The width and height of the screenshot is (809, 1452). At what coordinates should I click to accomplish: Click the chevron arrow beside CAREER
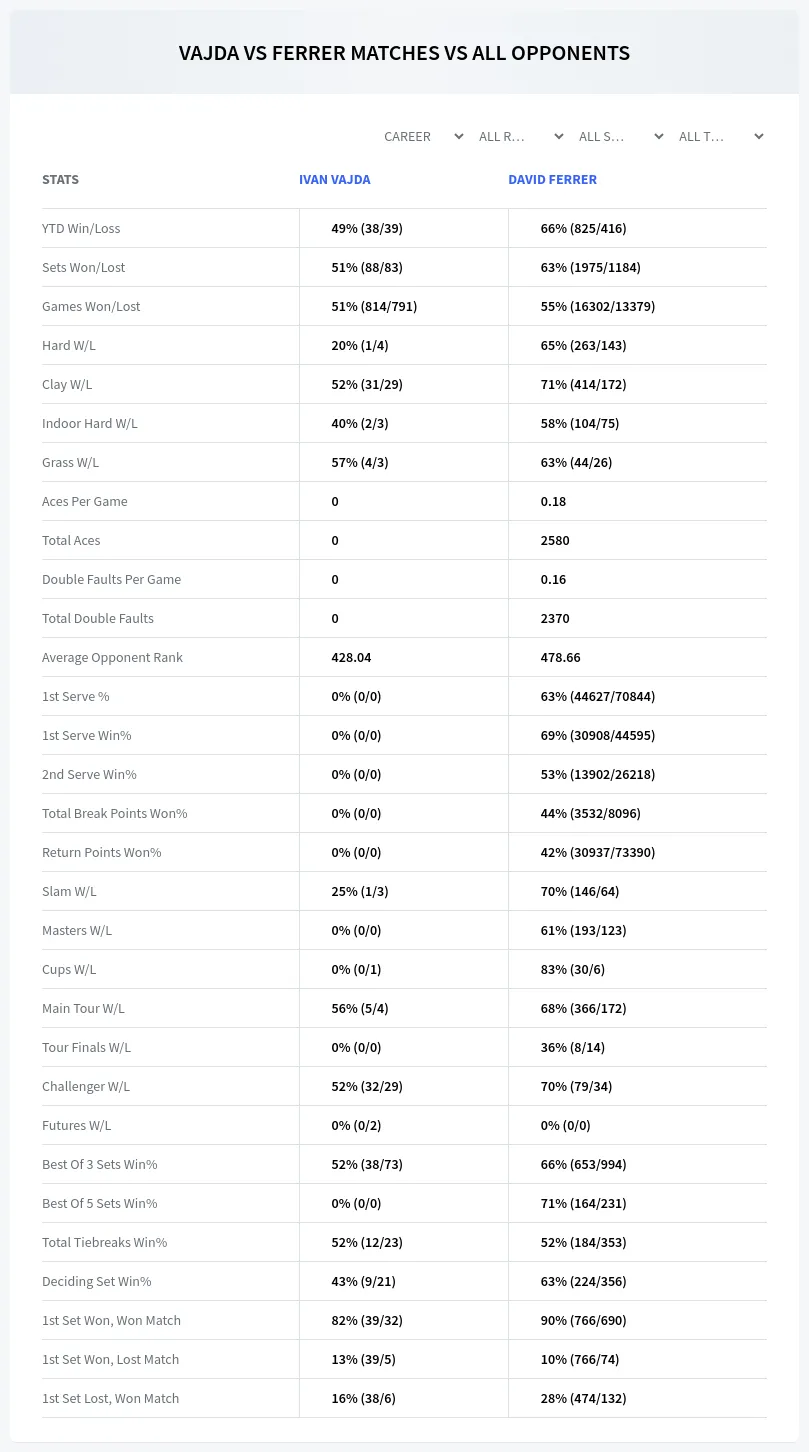459,136
